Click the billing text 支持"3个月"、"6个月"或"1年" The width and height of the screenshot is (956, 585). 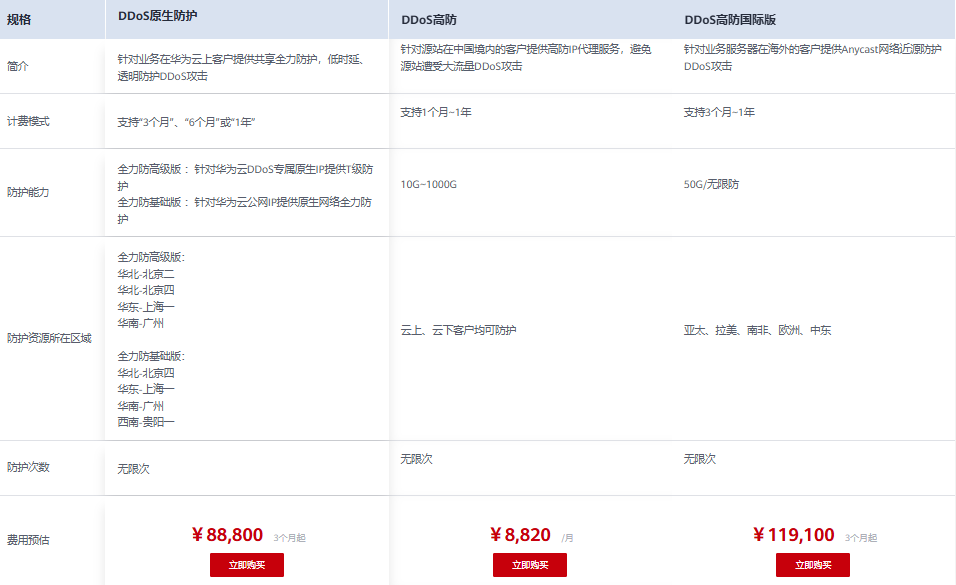(186, 123)
